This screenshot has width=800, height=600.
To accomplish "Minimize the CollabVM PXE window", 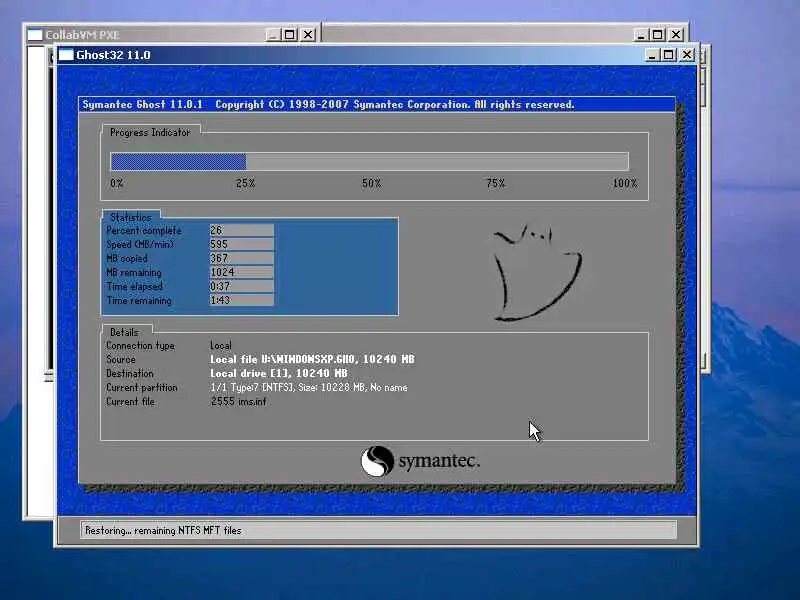I will (x=273, y=35).
